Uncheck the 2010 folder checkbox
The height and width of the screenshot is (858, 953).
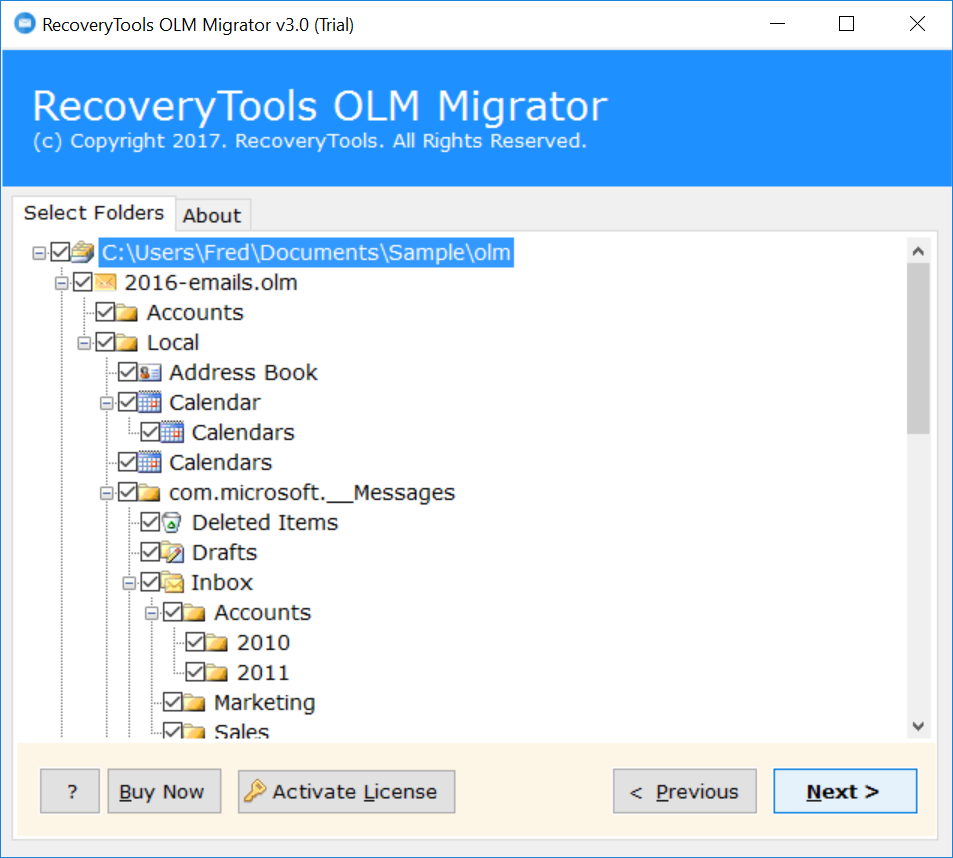[x=195, y=642]
